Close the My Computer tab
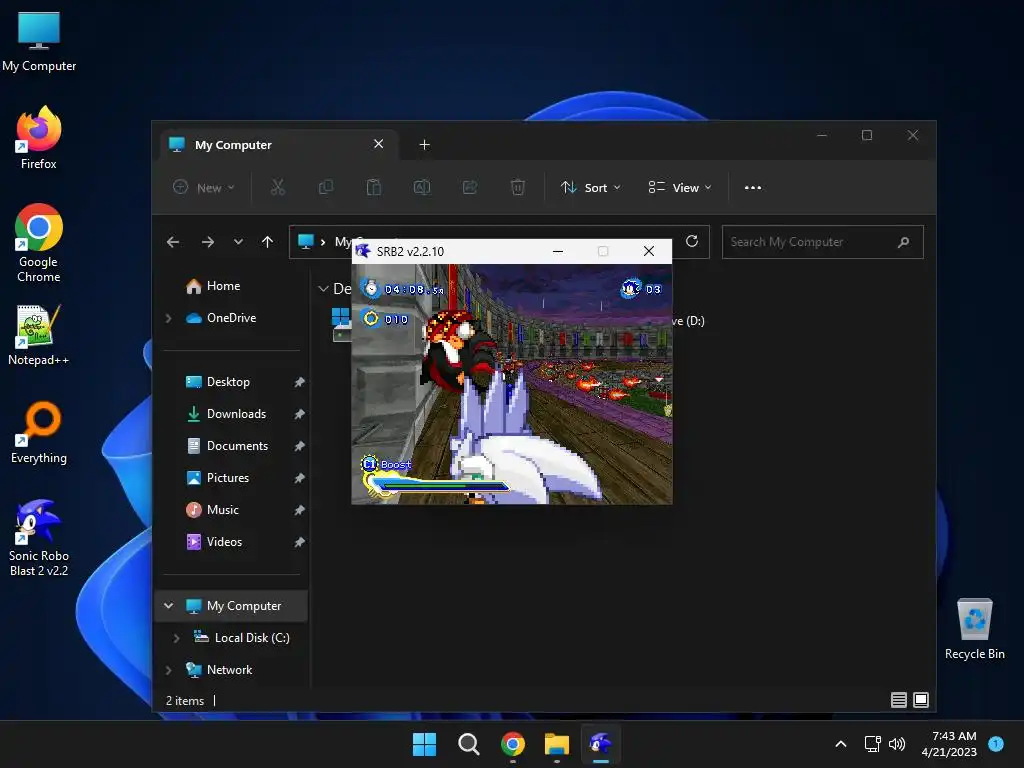 (378, 144)
